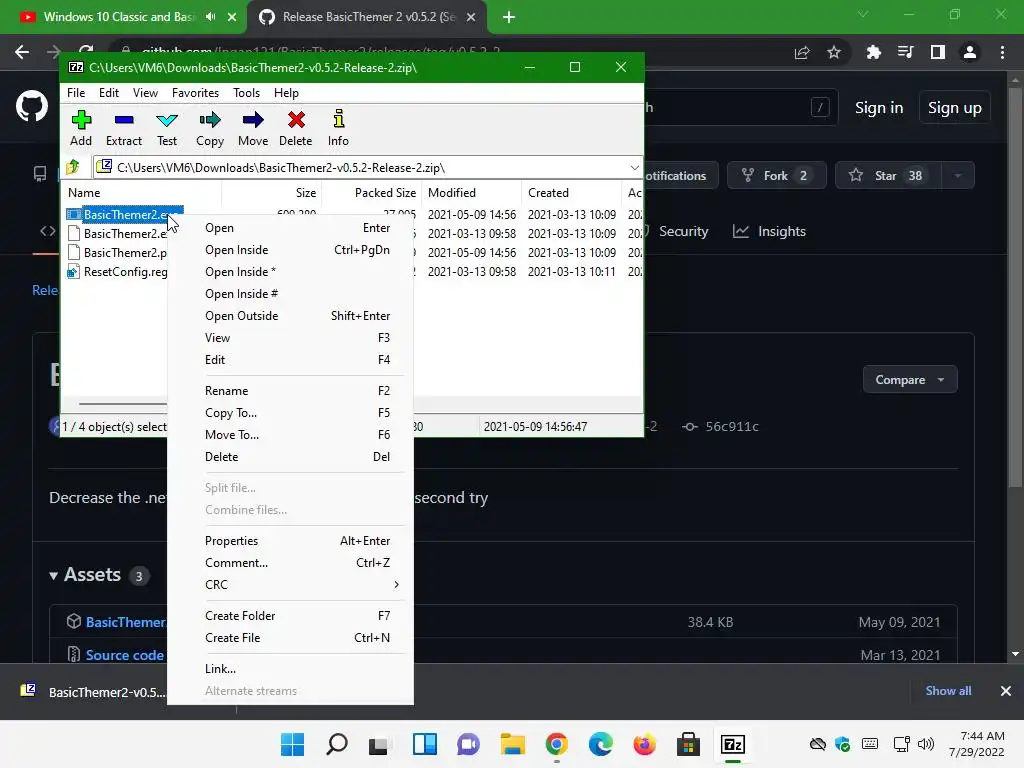The height and width of the screenshot is (768, 1024).
Task: Open Chrome extensions puzzle icon
Action: [873, 52]
